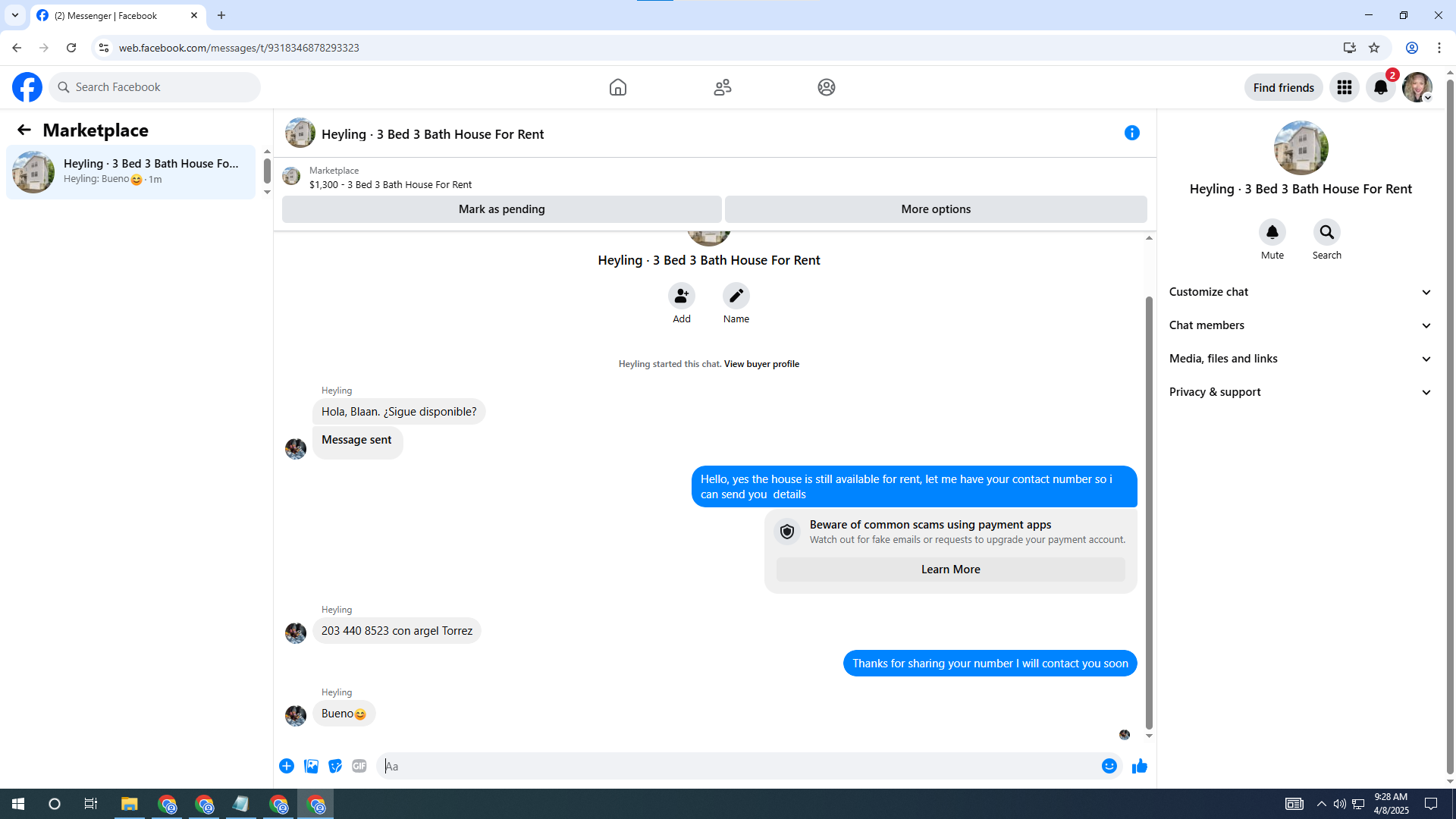Open more actions plus icon
This screenshot has width=1456, height=819.
click(287, 767)
